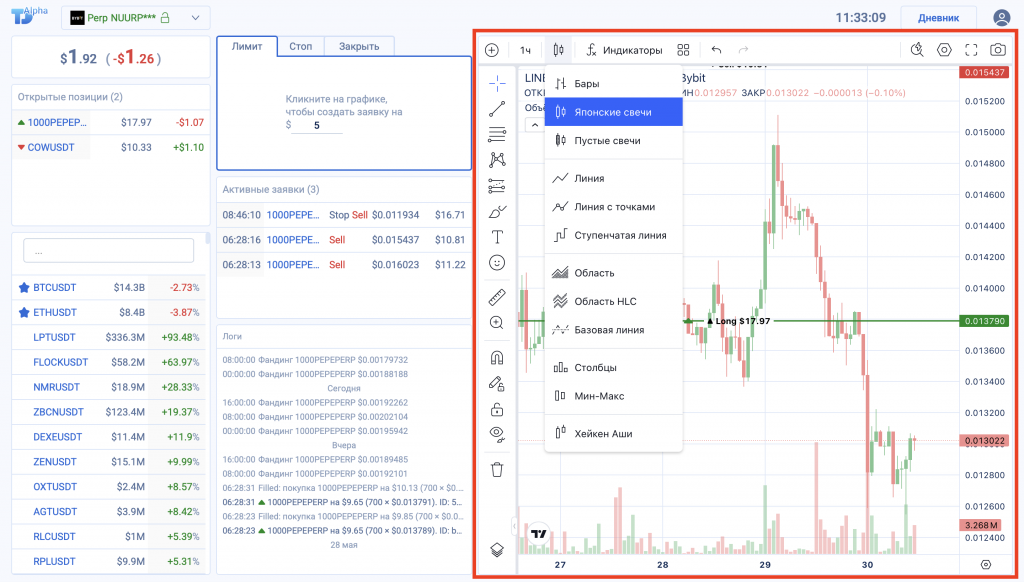Select the Stop Sell order at $0.011934
The height and width of the screenshot is (582, 1024).
click(x=344, y=215)
